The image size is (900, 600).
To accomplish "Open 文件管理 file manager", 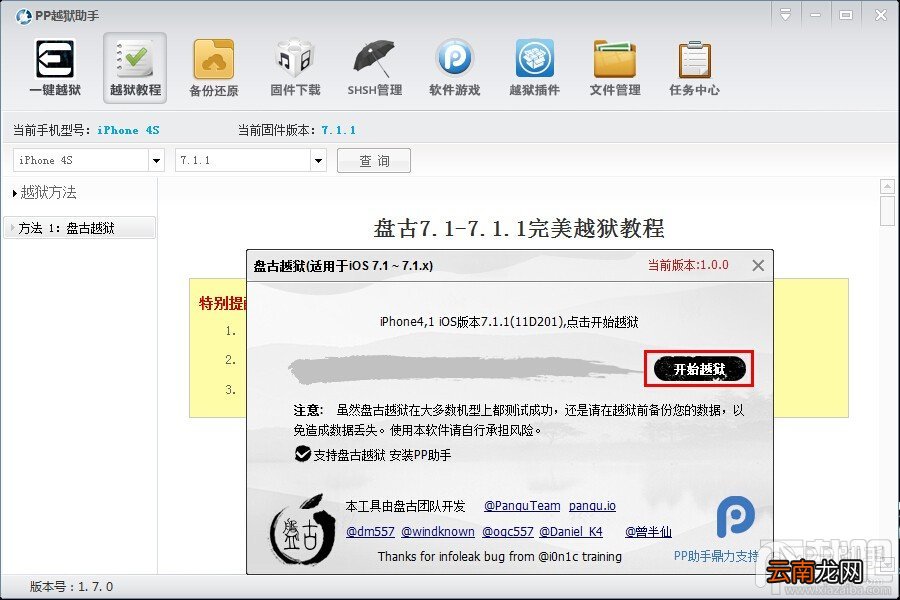I will (x=615, y=67).
